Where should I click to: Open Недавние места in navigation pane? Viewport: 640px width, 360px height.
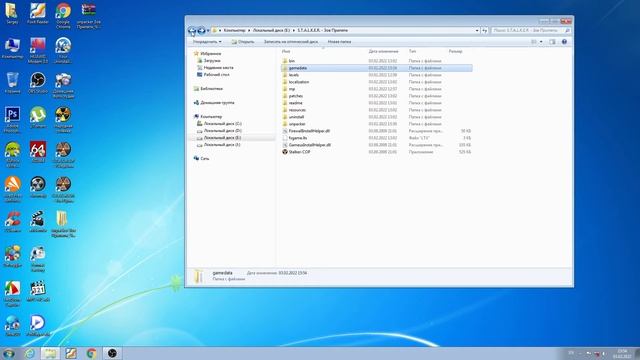coord(218,67)
